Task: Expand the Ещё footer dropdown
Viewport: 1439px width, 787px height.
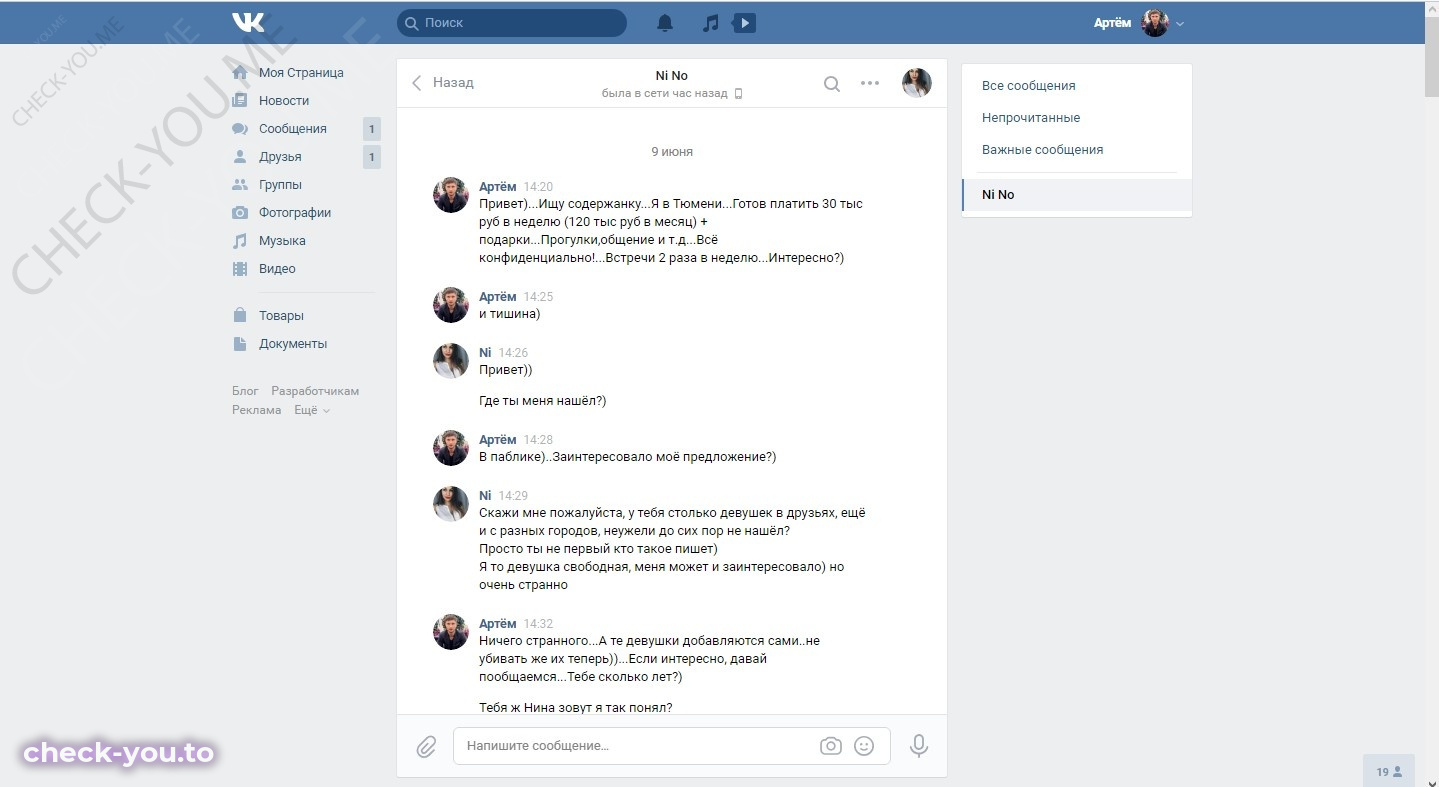Action: tap(311, 410)
